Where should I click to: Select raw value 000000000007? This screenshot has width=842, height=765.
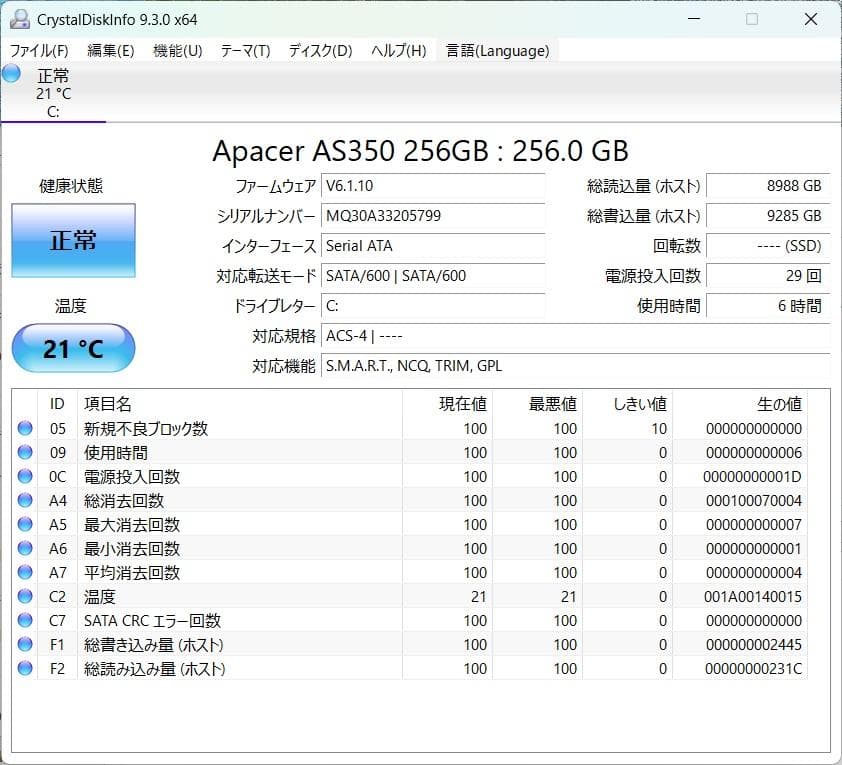[x=753, y=524]
